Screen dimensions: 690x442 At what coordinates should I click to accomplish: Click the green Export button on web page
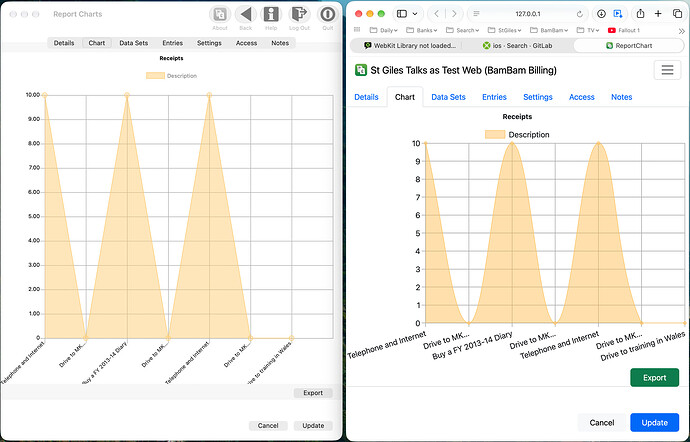(654, 378)
